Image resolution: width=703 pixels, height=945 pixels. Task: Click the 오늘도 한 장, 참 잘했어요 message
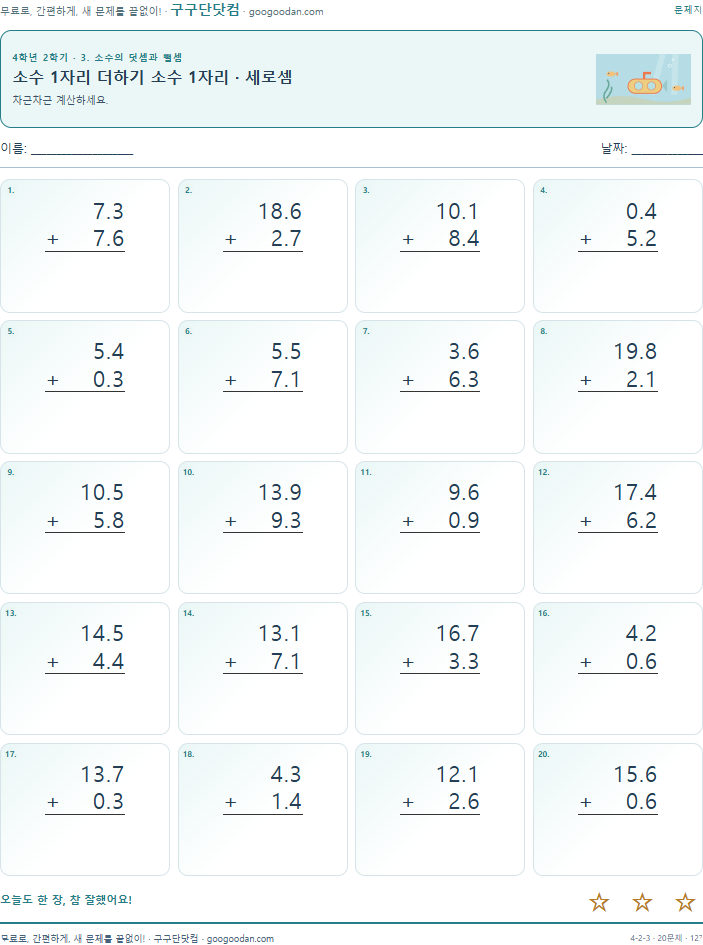pos(66,899)
